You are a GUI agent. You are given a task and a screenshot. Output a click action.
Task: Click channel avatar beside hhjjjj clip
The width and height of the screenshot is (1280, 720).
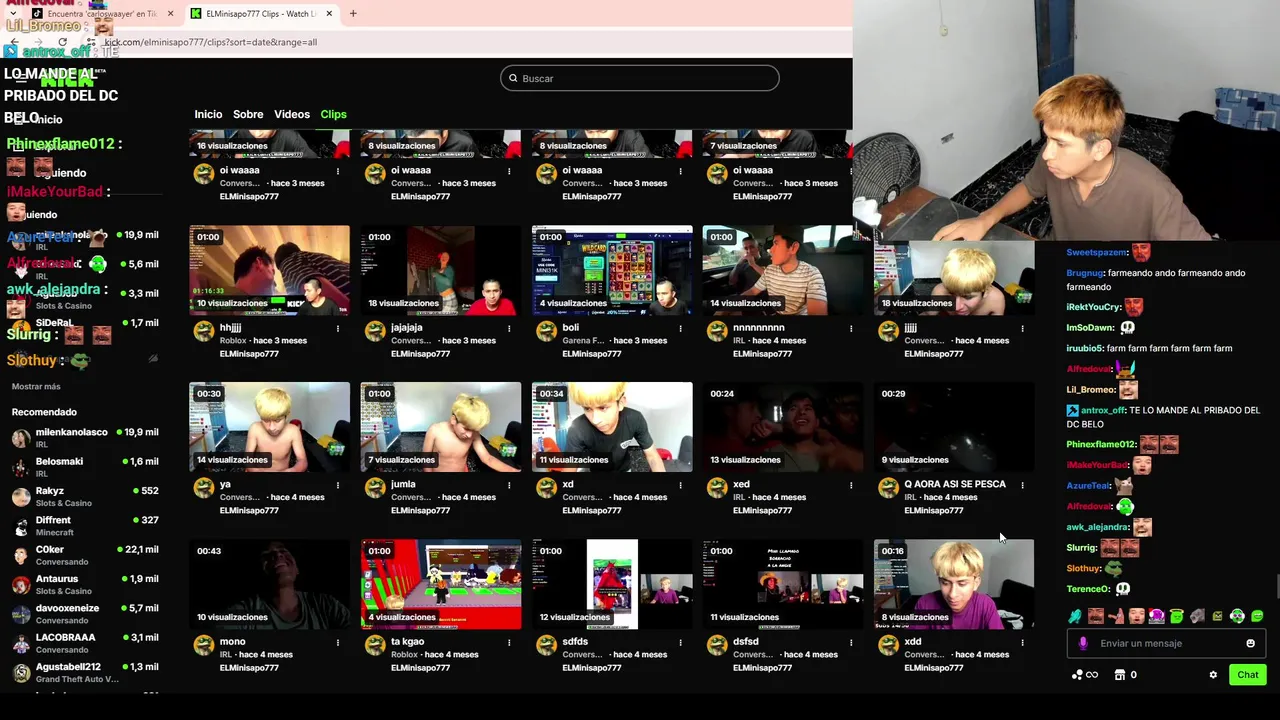click(x=204, y=332)
